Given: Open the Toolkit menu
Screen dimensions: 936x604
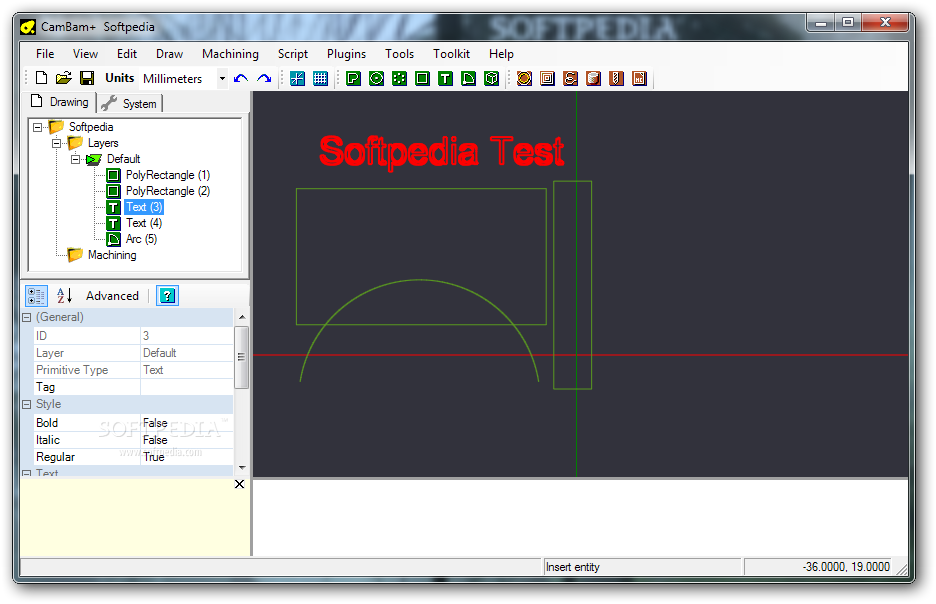Looking at the screenshot, I should point(451,54).
